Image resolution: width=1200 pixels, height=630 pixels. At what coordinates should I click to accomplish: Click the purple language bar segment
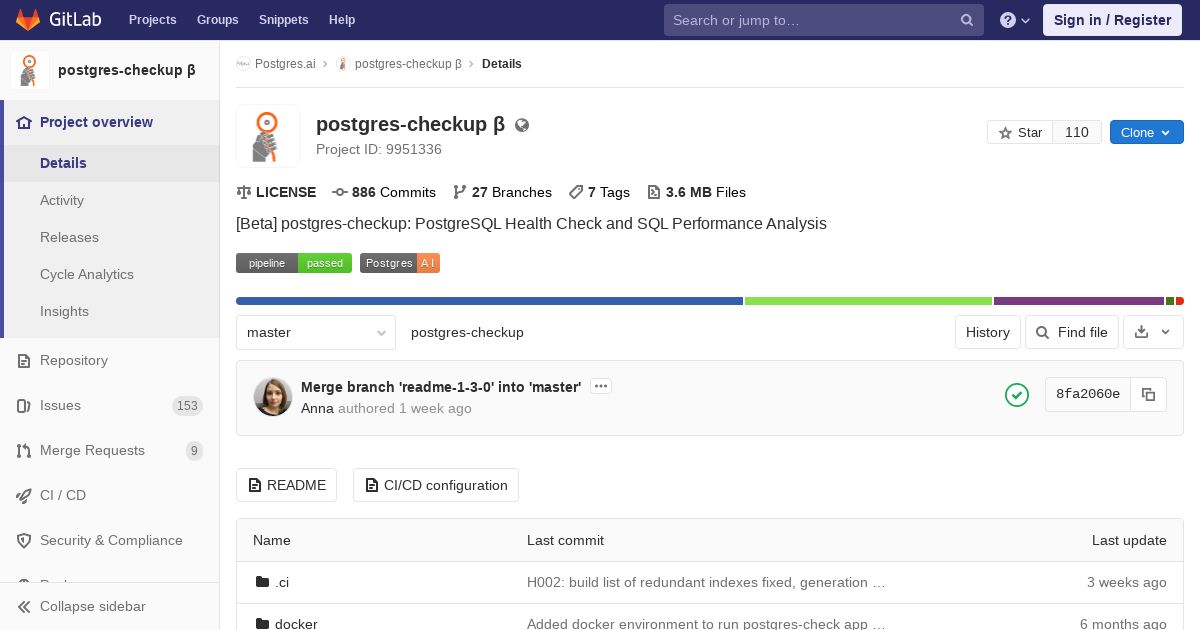(x=1079, y=301)
